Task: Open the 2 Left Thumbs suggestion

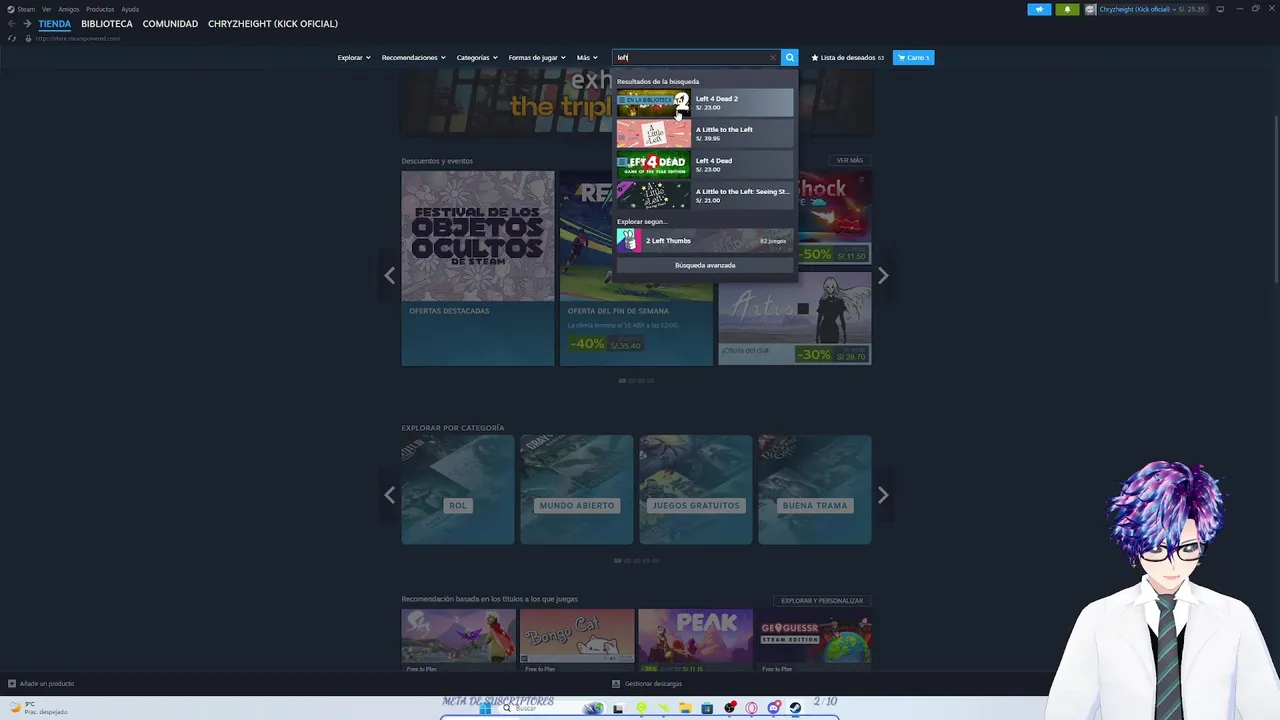Action: click(705, 240)
